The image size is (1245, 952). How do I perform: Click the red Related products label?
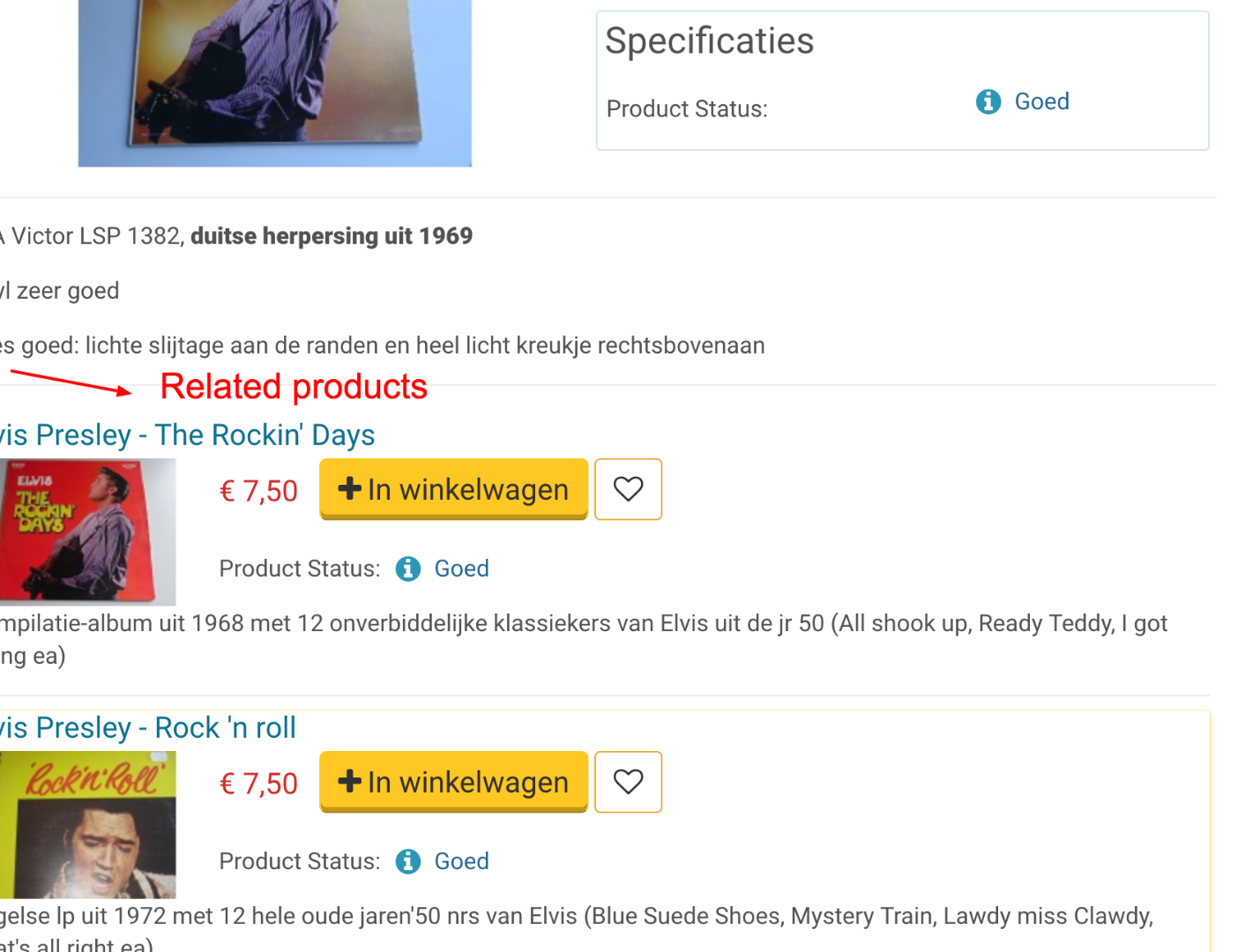[294, 387]
